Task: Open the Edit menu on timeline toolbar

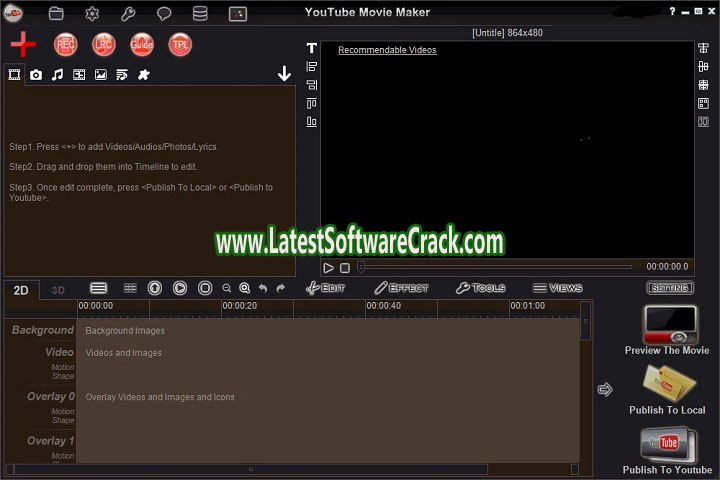Action: pyautogui.click(x=325, y=288)
